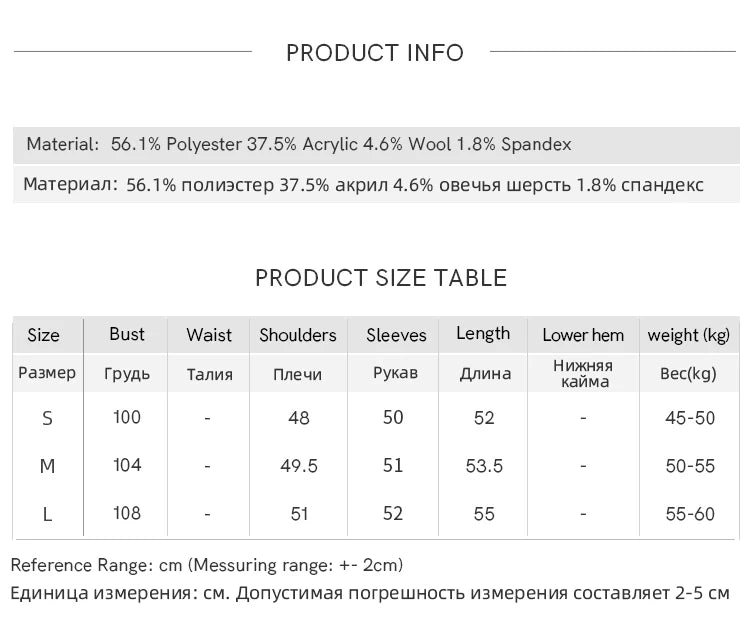Image resolution: width=750 pixels, height=630 pixels.
Task: Click the bust value 104
Action: [127, 465]
